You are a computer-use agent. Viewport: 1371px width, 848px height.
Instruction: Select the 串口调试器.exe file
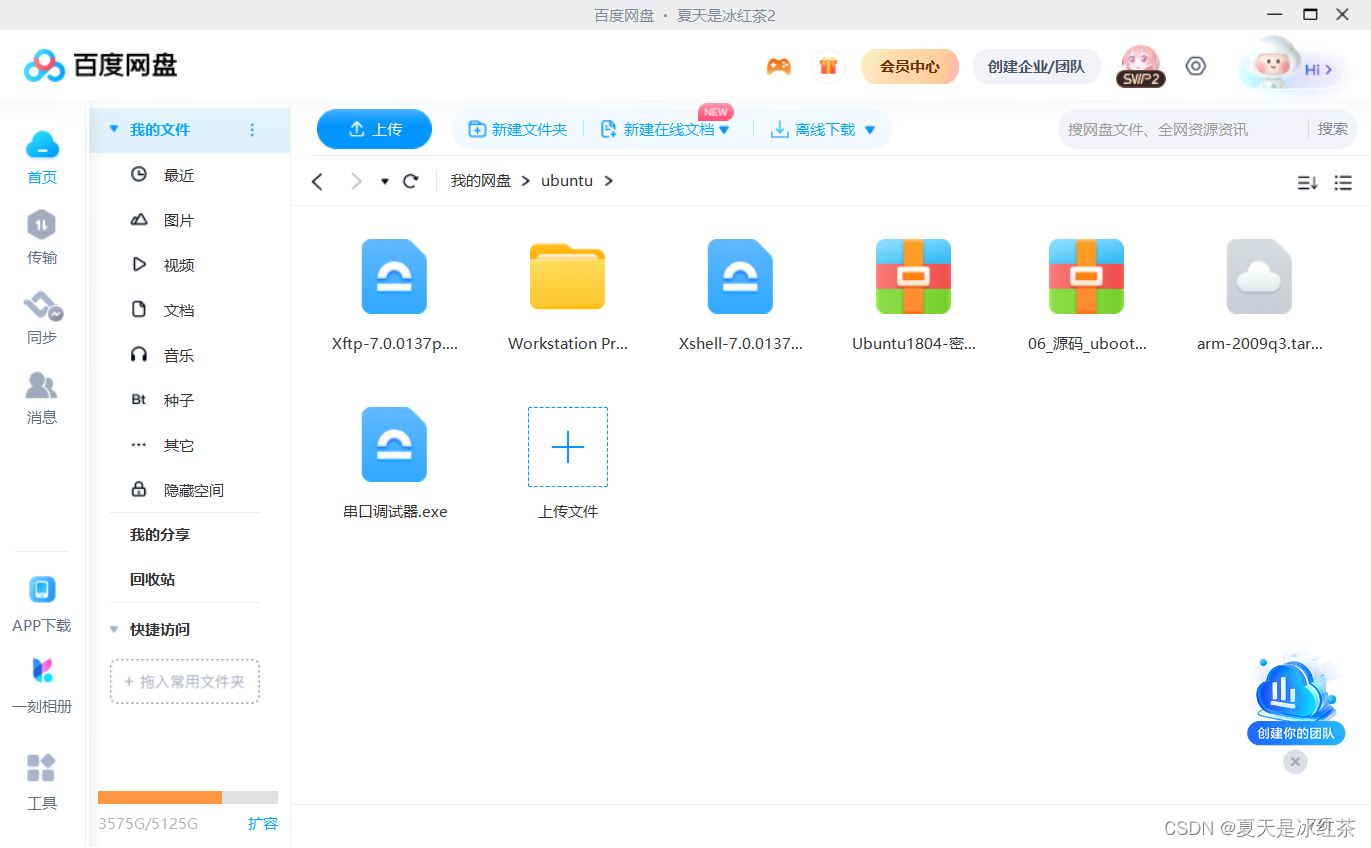394,445
